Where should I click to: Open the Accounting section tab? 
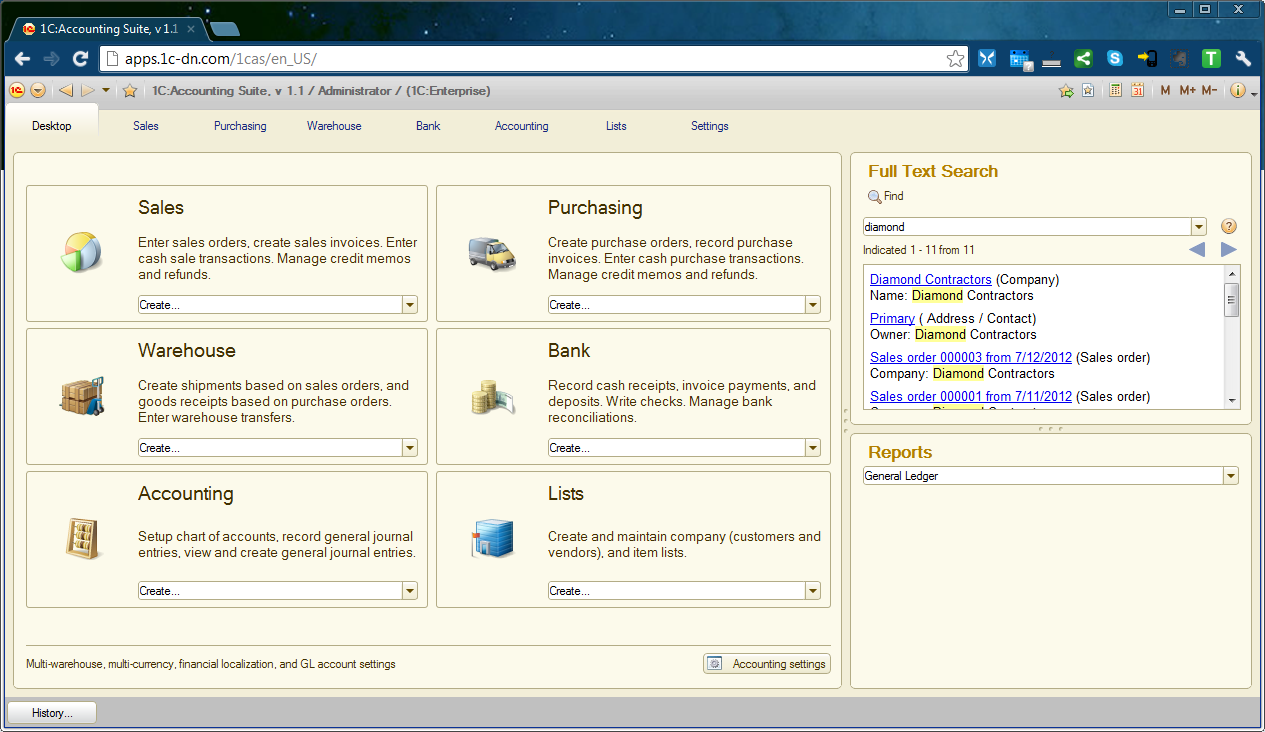[522, 126]
